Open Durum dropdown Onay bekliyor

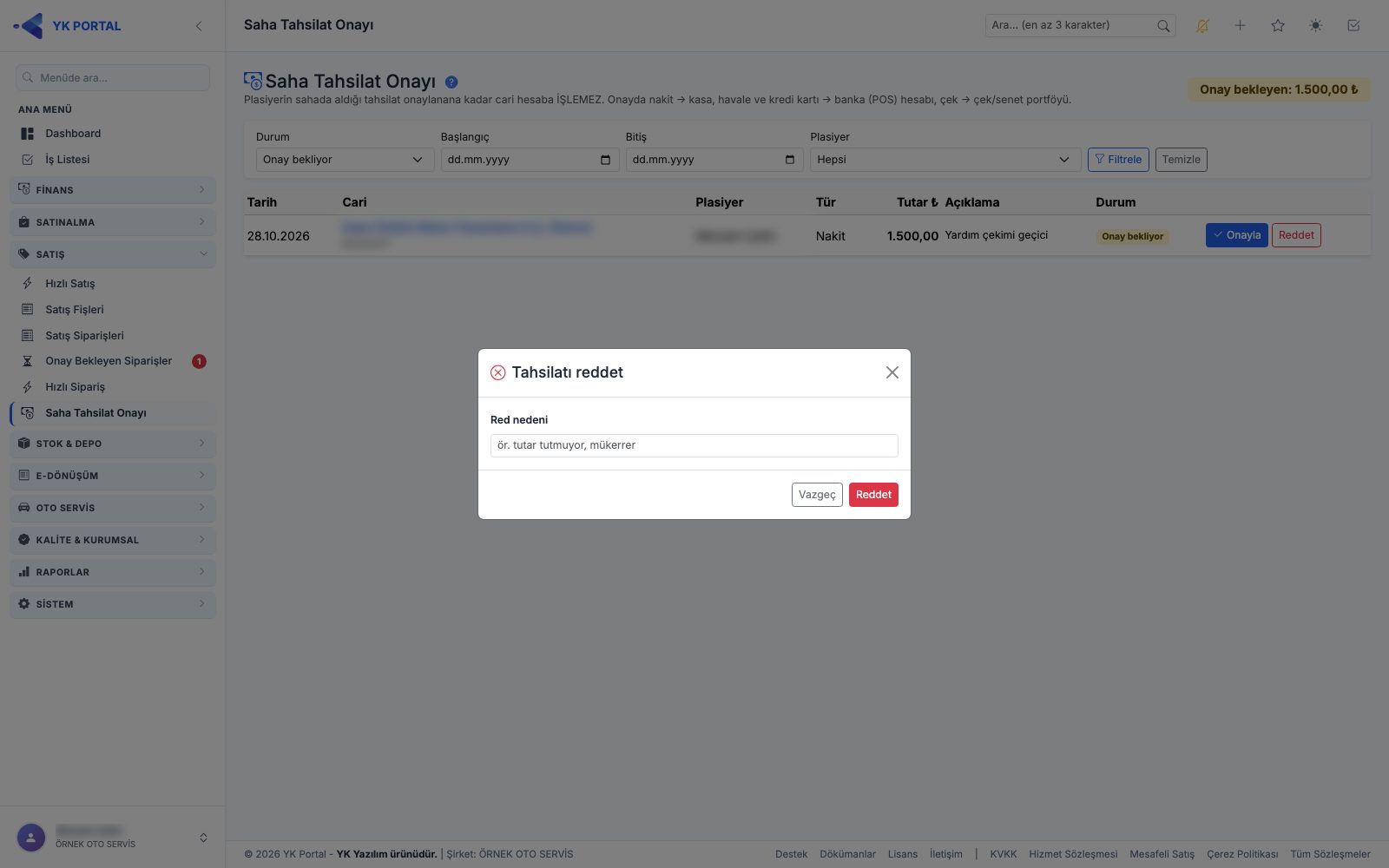tap(345, 160)
